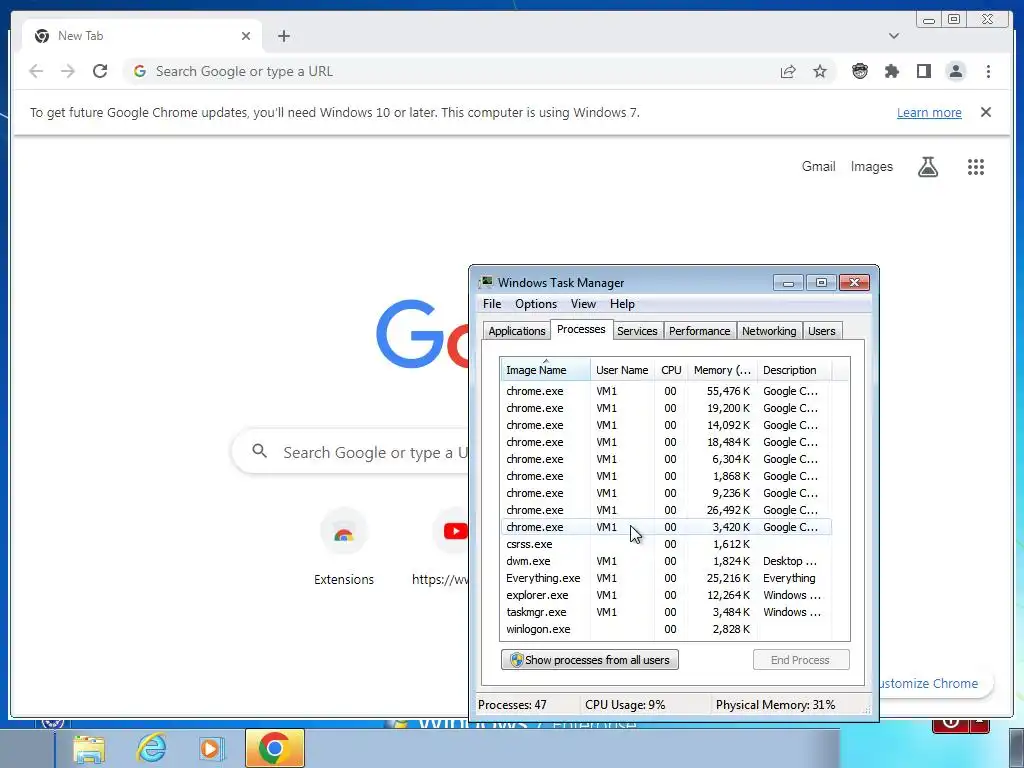The image size is (1024, 768).
Task: Select chrome.exe using 55,476 K memory
Action: click(x=666, y=391)
